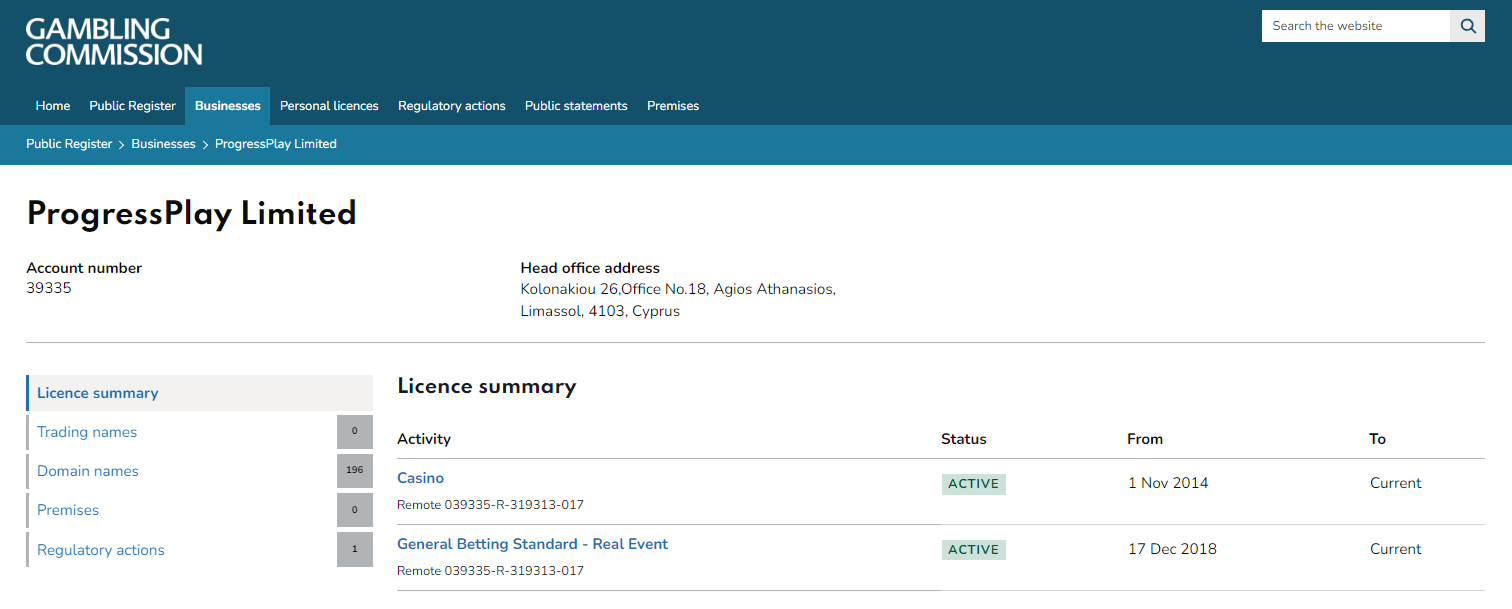Go to the Home menu item

click(x=53, y=106)
